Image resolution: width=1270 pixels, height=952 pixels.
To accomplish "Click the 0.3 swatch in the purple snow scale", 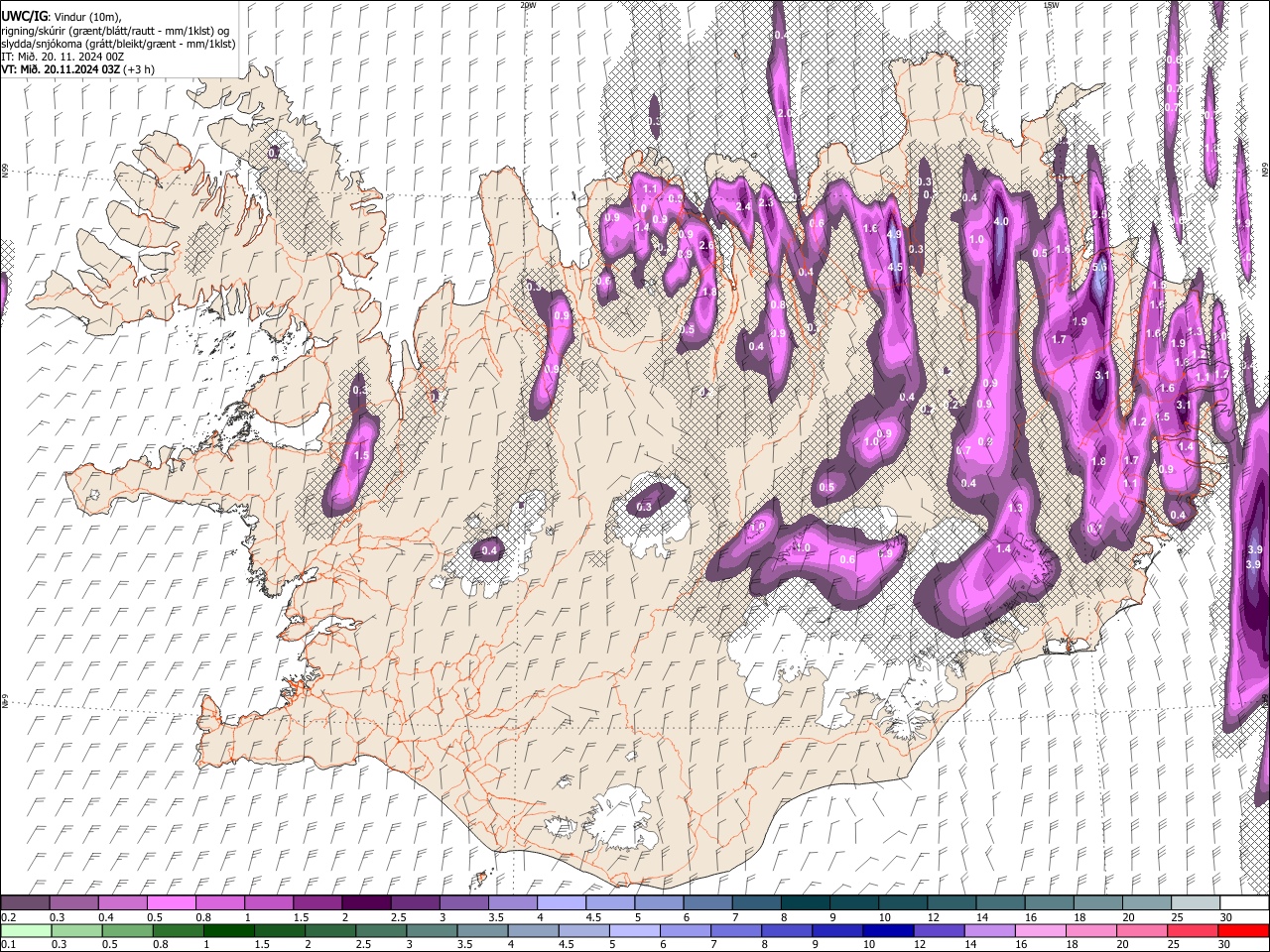I will pyautogui.click(x=74, y=902).
